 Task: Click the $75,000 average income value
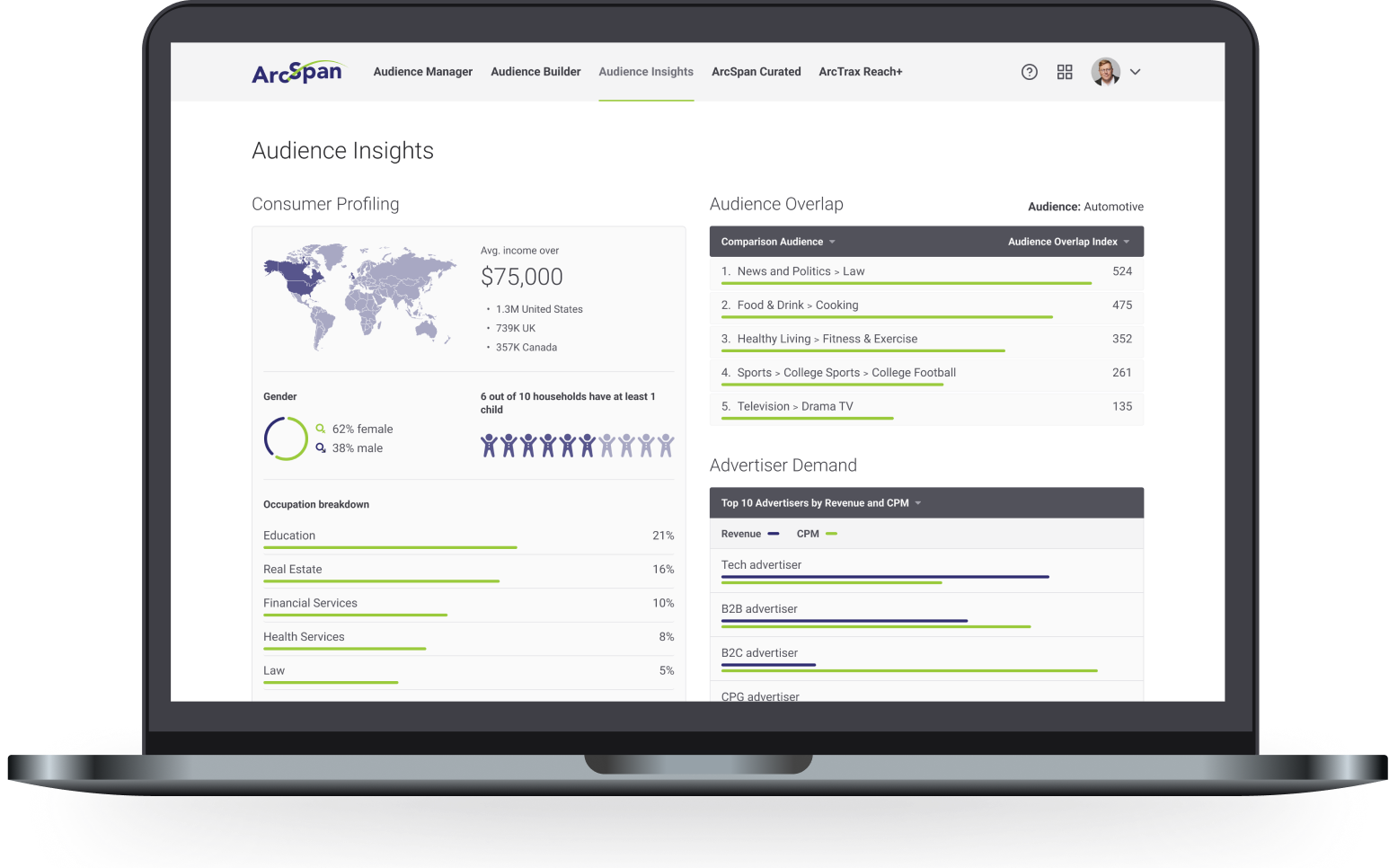point(522,277)
